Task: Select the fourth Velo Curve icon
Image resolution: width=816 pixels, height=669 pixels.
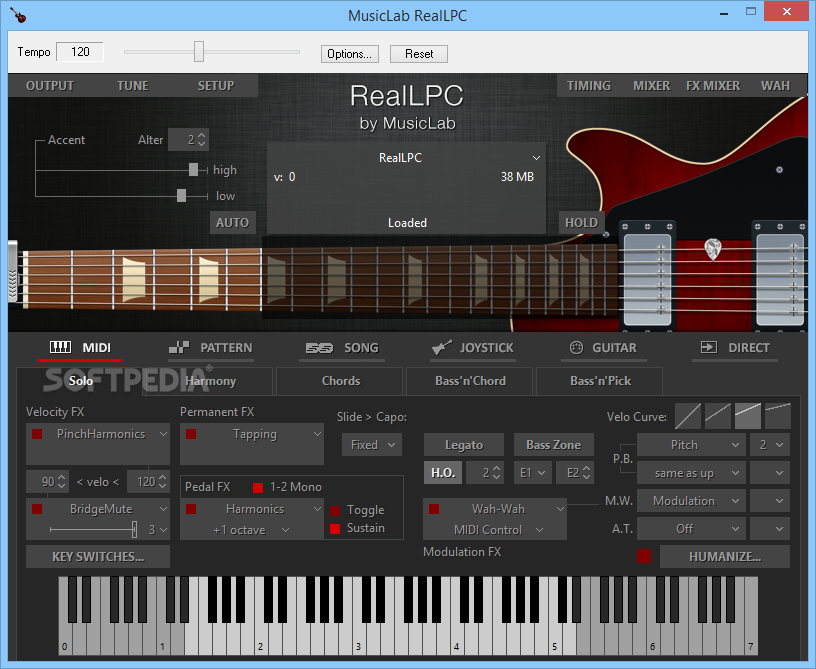Action: pos(778,416)
